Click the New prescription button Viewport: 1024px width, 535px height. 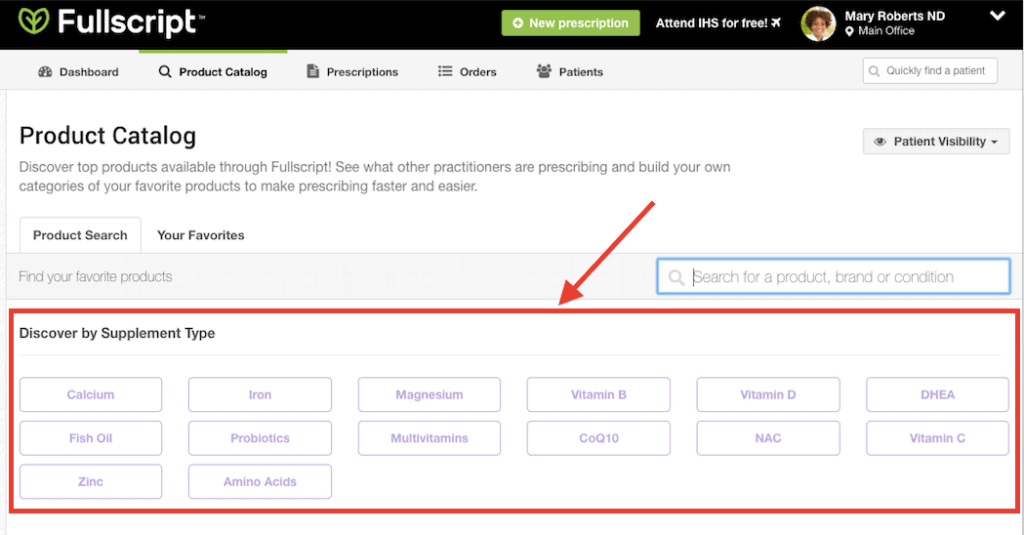point(571,24)
